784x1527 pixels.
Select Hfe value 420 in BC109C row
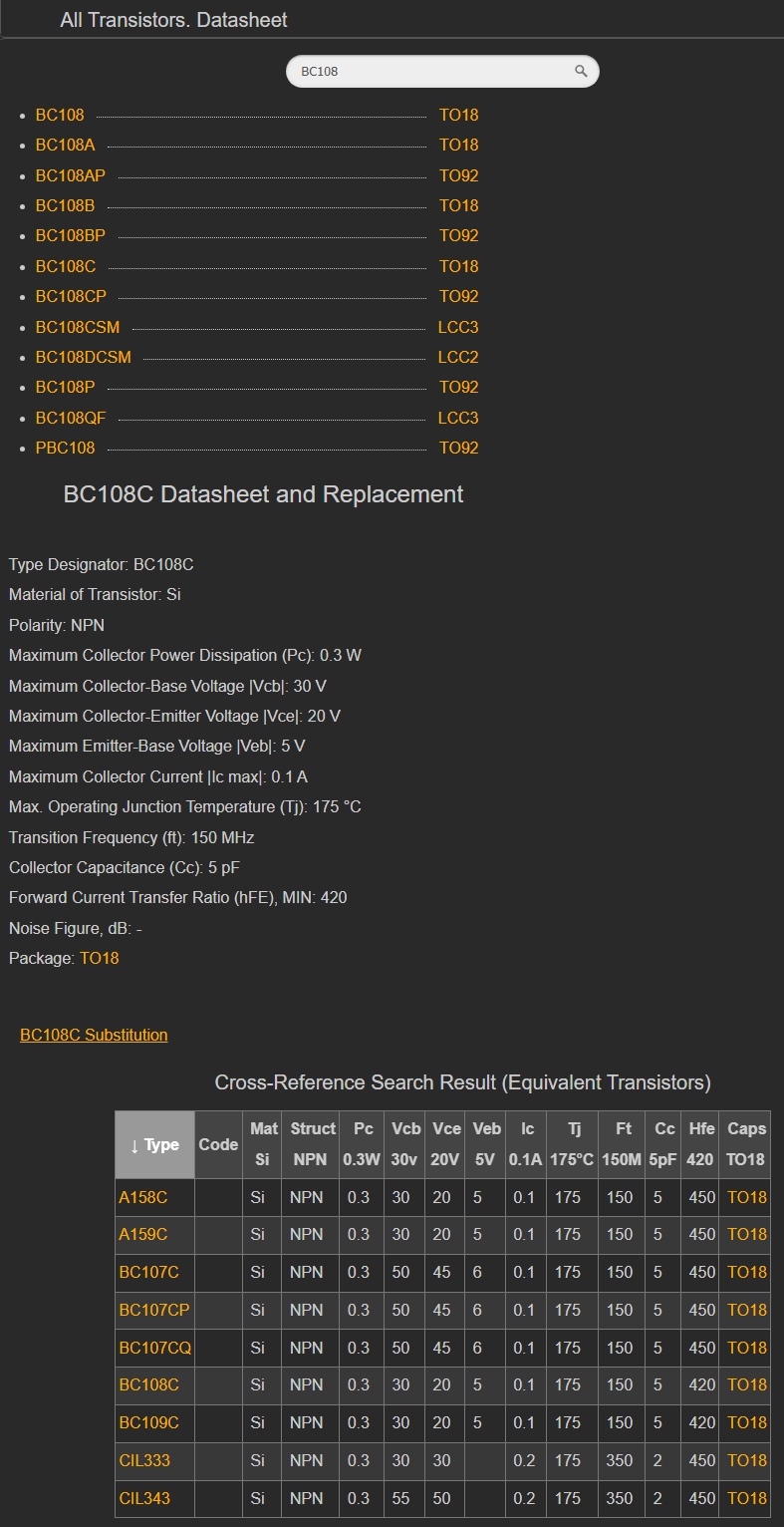pyautogui.click(x=702, y=1422)
